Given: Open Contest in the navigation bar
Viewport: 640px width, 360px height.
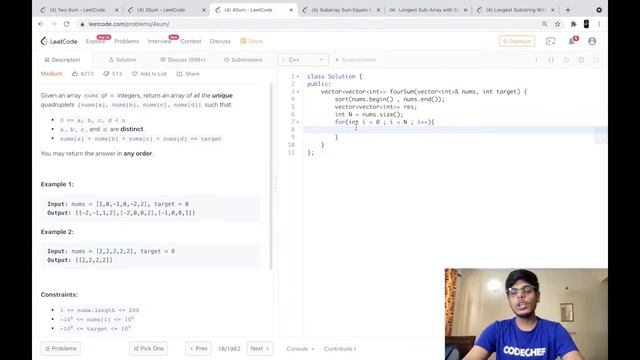Looking at the screenshot, I should click(x=191, y=41).
